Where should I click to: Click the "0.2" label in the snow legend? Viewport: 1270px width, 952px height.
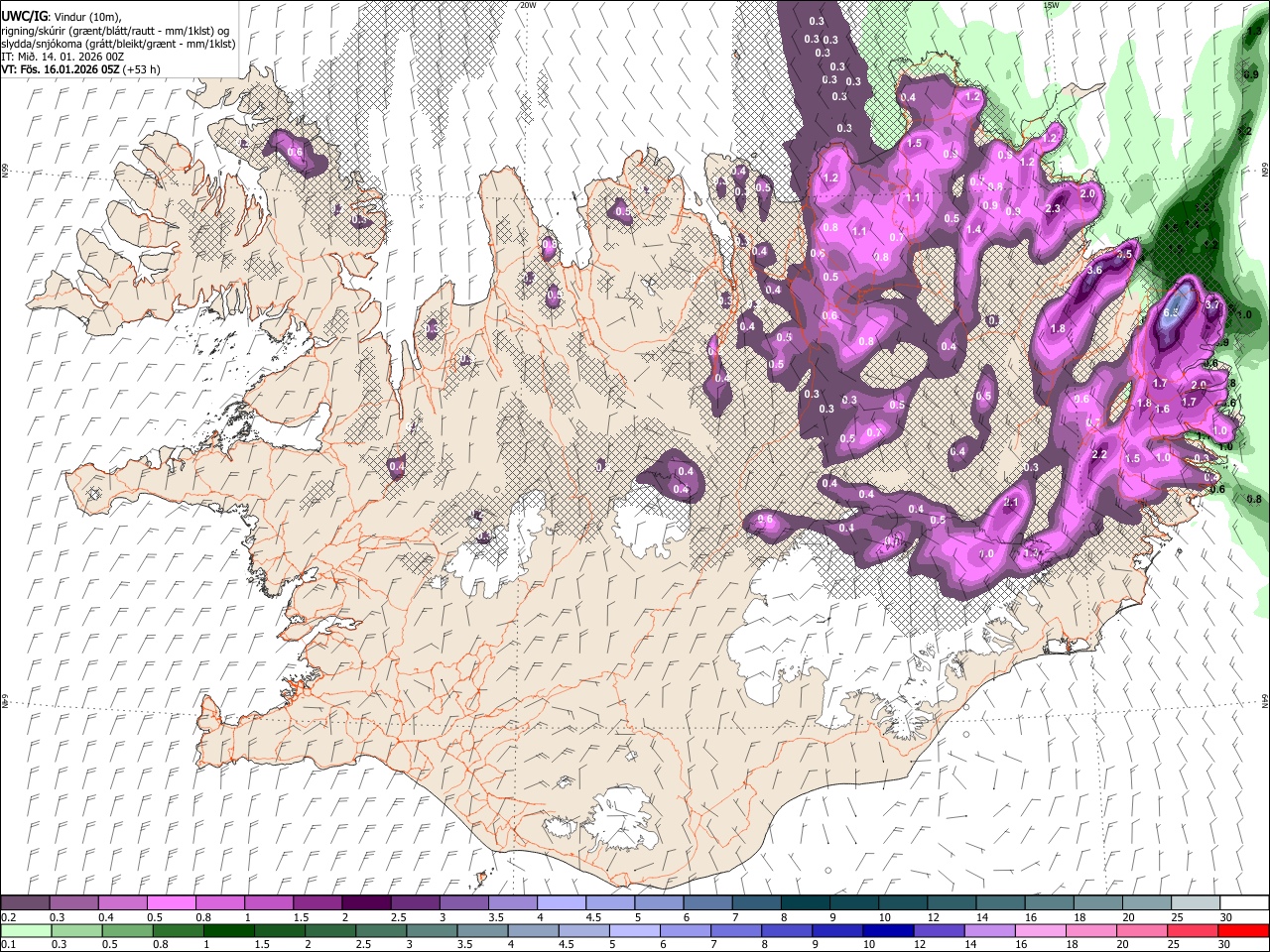tap(8, 917)
